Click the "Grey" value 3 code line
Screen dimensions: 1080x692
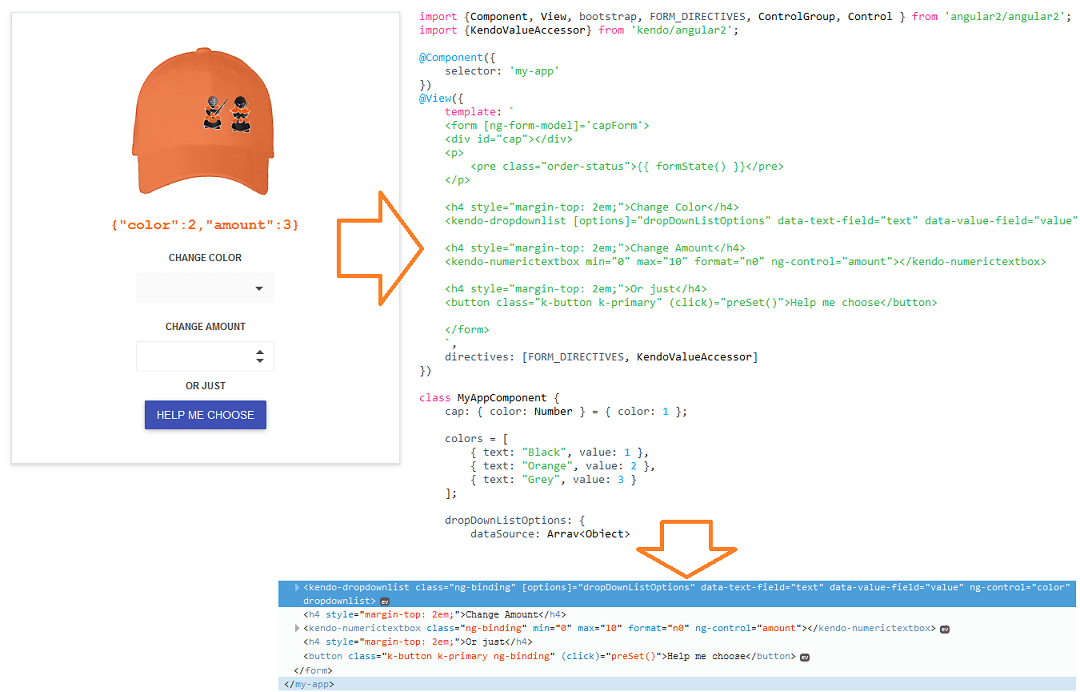553,480
